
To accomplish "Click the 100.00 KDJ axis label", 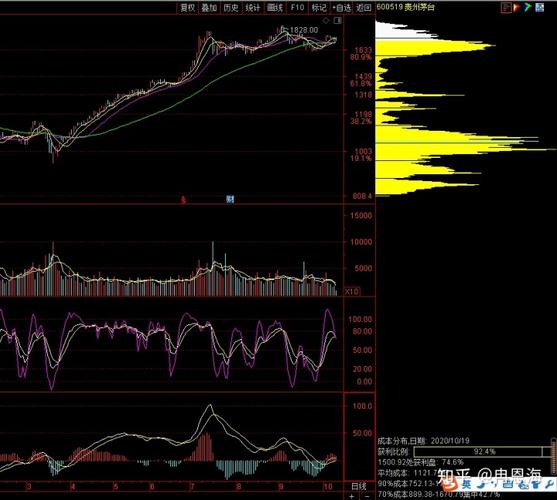I will (360, 319).
